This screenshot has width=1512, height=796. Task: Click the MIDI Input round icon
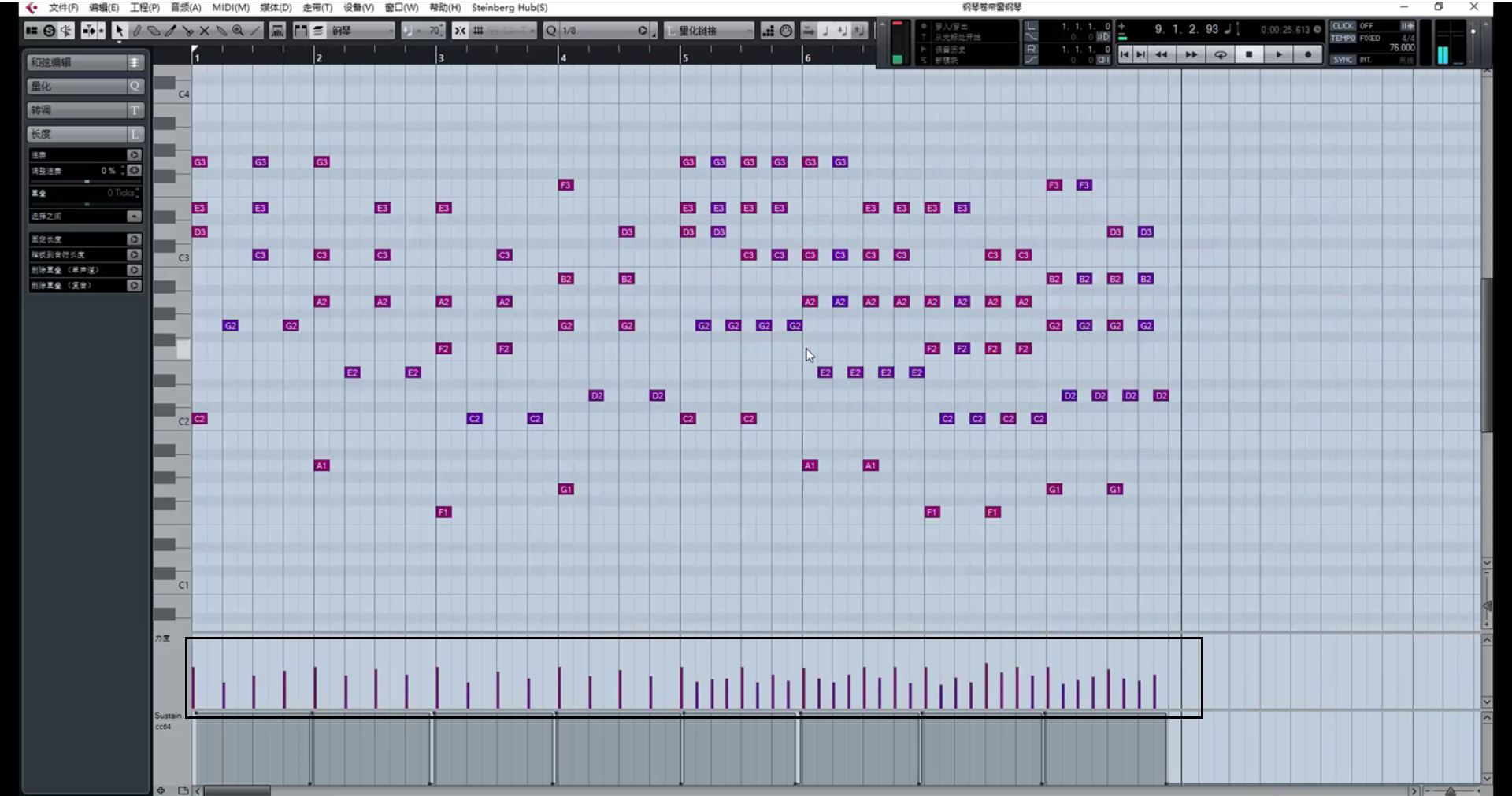tap(786, 31)
